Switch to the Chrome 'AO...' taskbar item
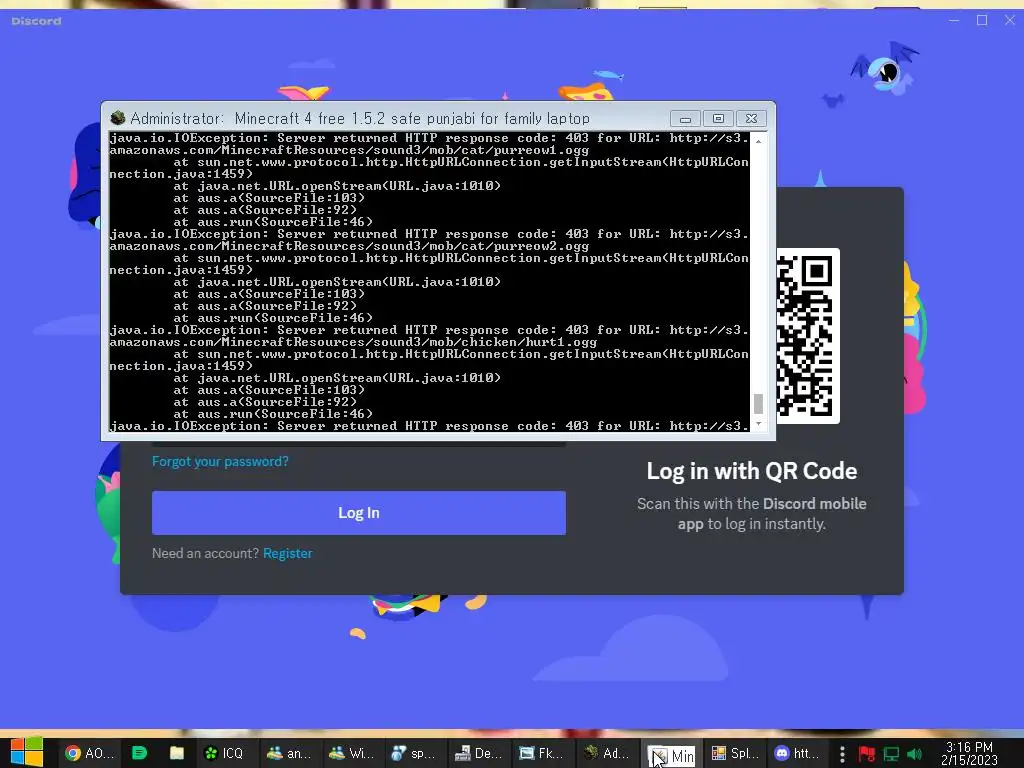This screenshot has height=768, width=1024. (89, 753)
